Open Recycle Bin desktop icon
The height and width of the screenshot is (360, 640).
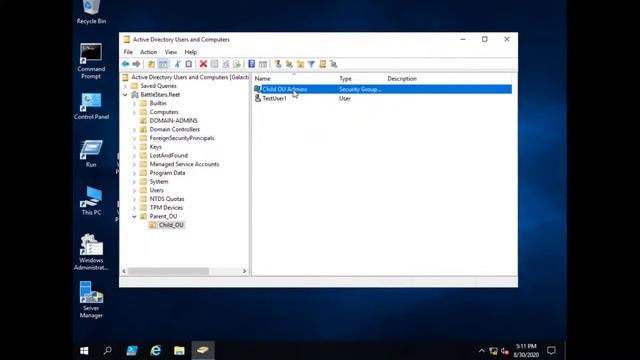[x=91, y=12]
